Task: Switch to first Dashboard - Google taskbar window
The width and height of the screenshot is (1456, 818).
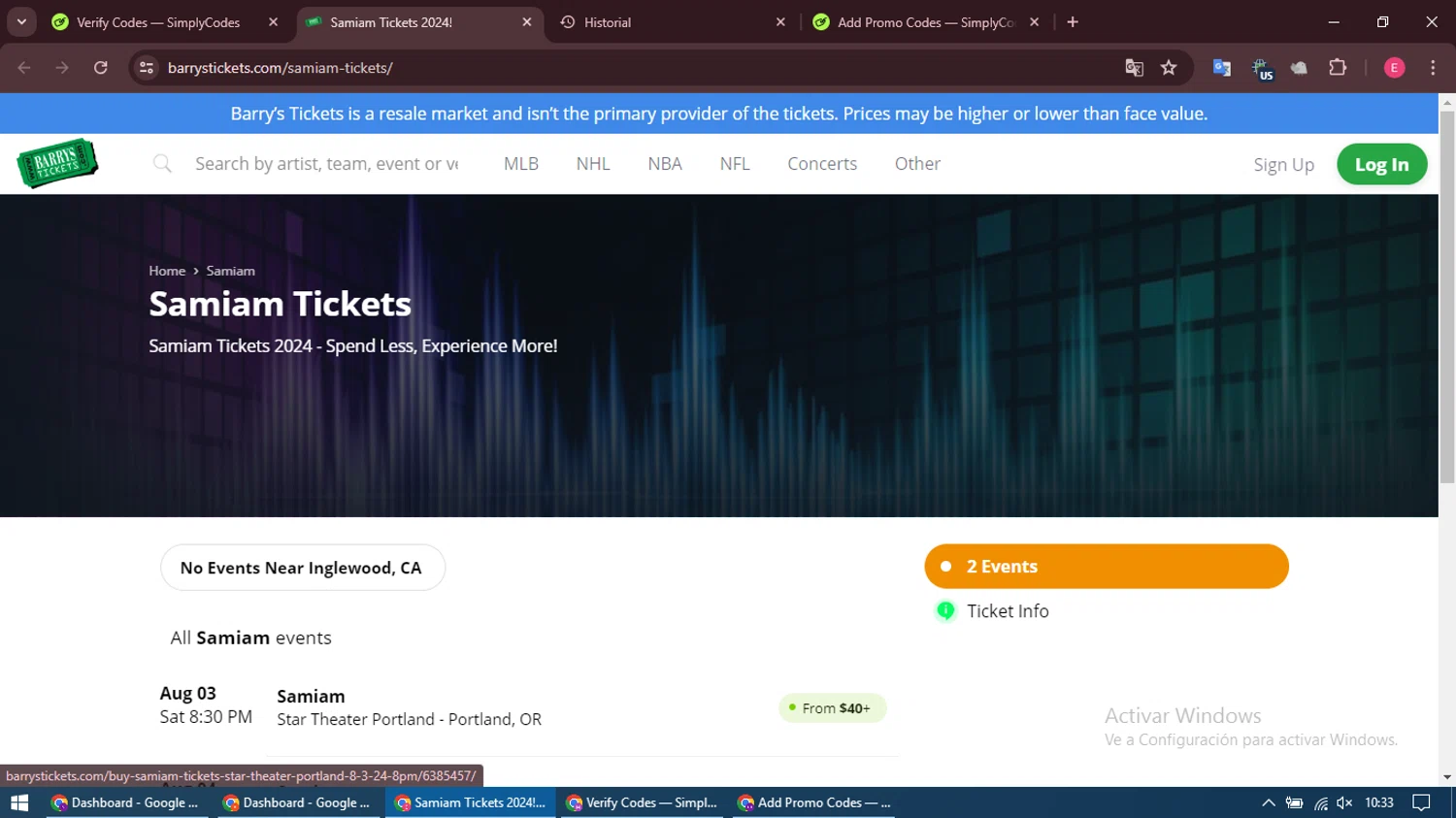Action: tap(127, 802)
